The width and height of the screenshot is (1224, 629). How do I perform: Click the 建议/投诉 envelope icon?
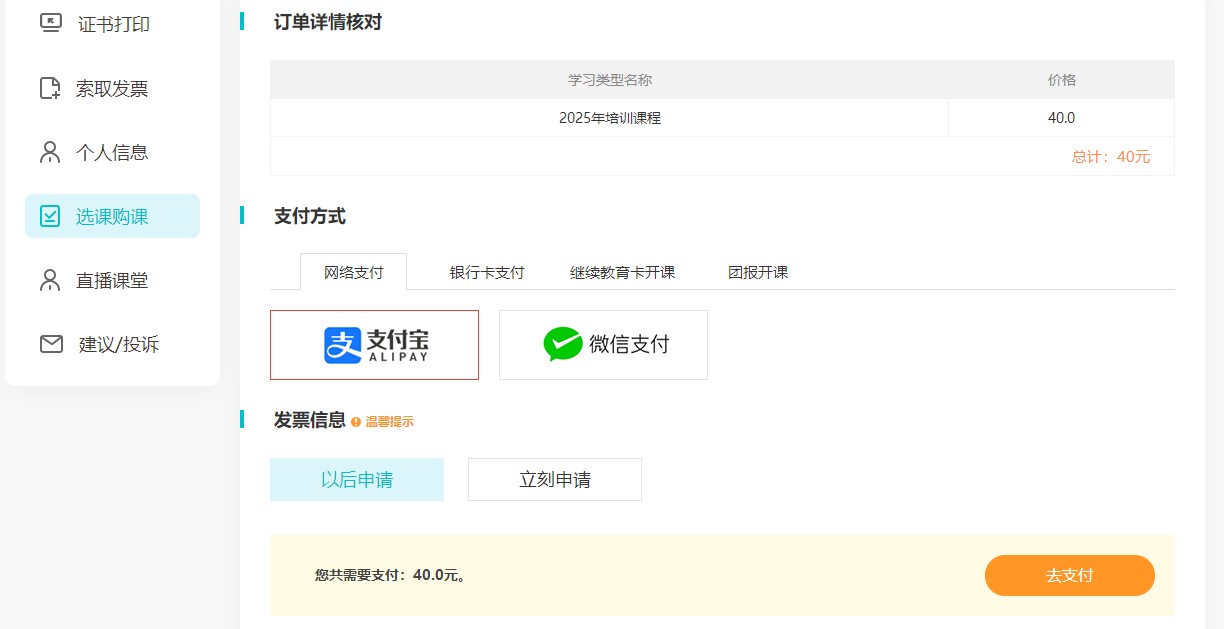(51, 344)
